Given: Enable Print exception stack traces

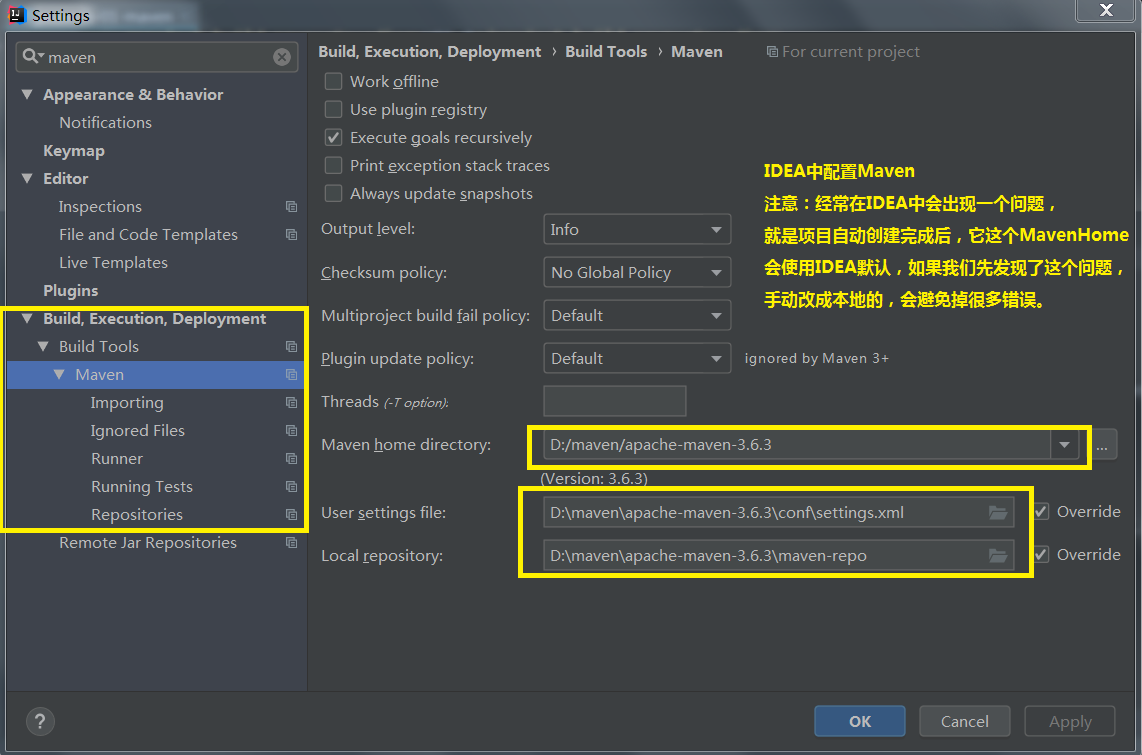Looking at the screenshot, I should pos(334,165).
